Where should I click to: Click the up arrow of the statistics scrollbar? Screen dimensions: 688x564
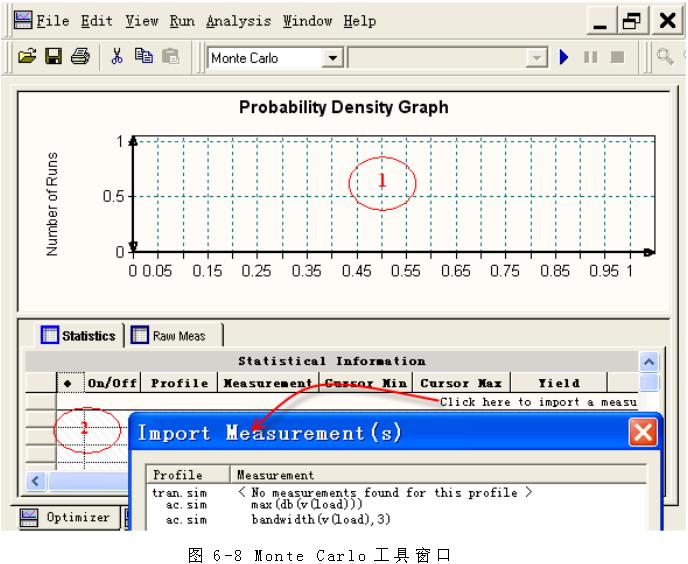pos(649,362)
